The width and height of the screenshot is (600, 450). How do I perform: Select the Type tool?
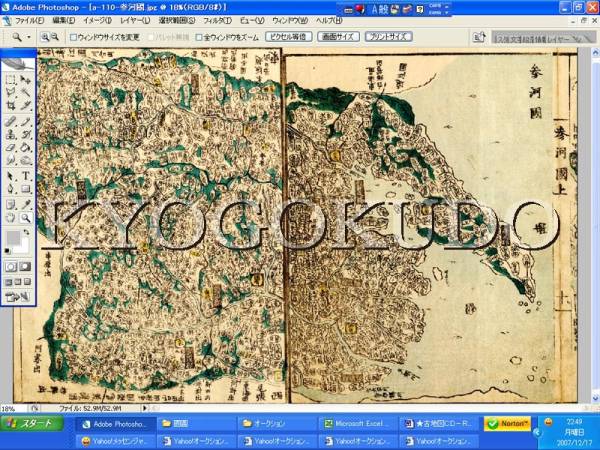(25, 176)
